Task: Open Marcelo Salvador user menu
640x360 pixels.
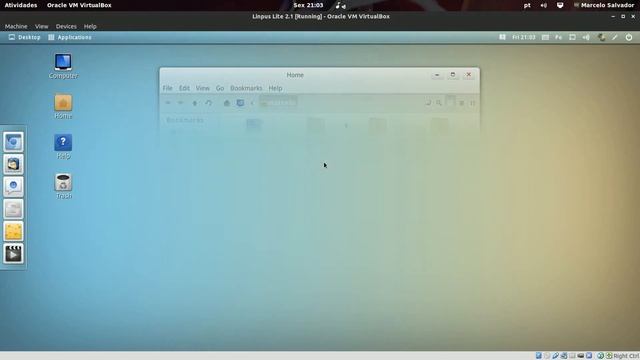Action: pyautogui.click(x=604, y=5)
